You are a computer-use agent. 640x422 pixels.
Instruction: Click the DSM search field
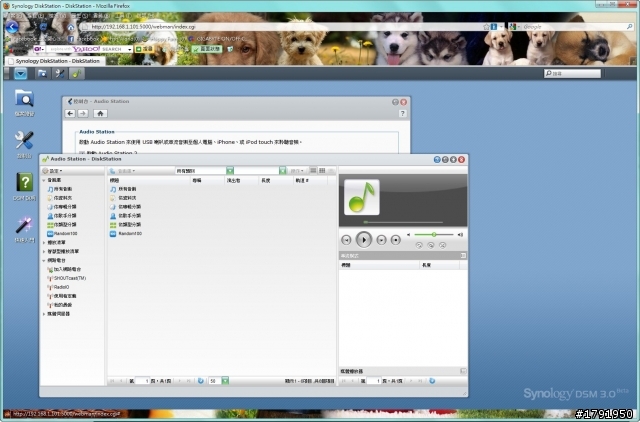tap(572, 73)
